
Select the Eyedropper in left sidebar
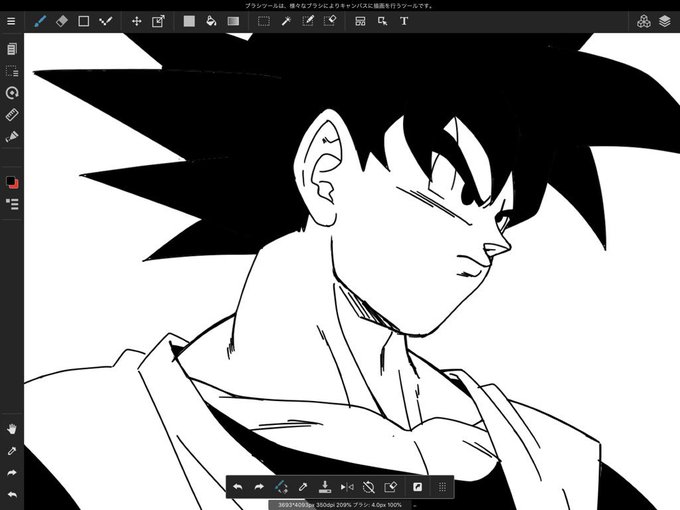coord(12,451)
